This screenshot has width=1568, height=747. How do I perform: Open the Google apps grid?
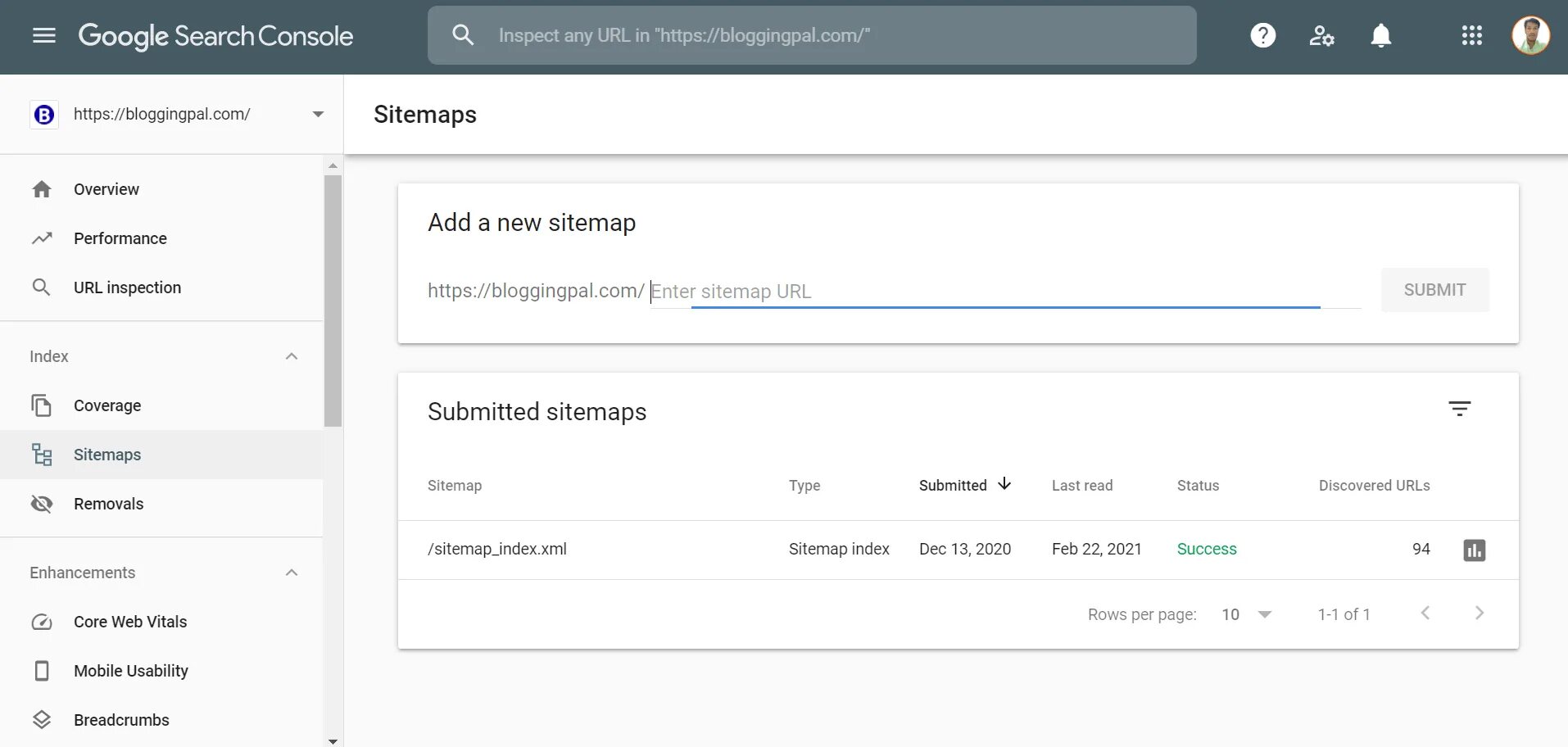1472,35
